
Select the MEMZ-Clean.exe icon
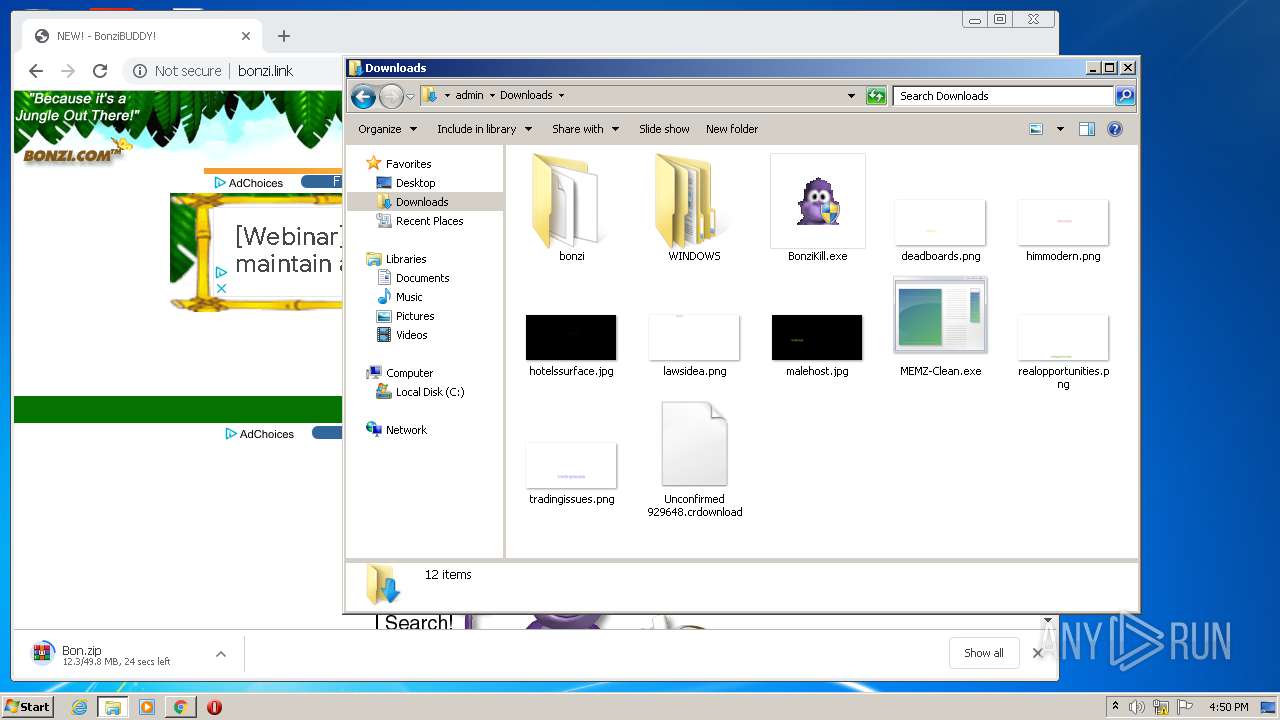pos(940,316)
